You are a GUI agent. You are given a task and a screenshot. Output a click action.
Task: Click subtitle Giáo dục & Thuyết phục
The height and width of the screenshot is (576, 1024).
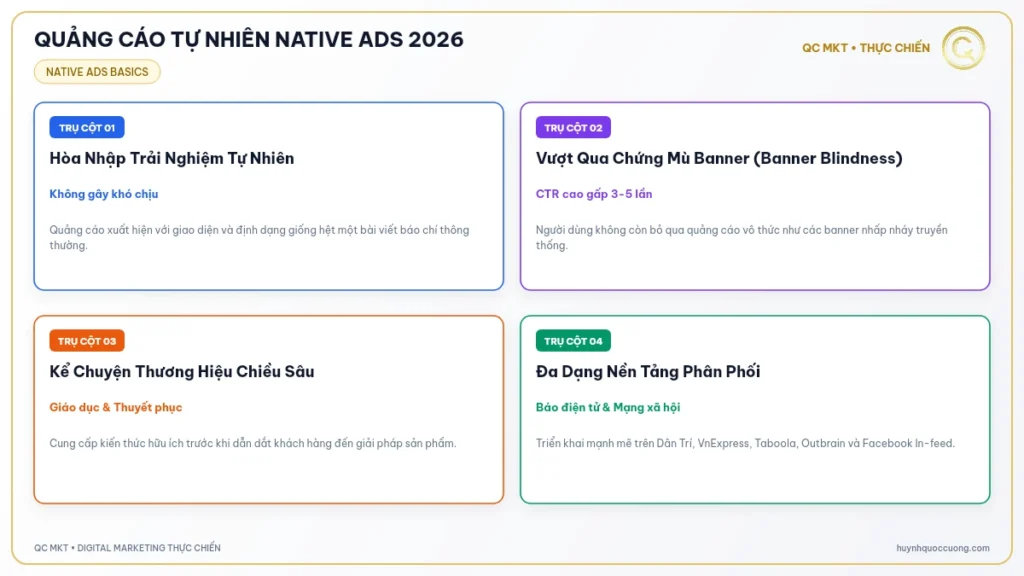click(x=116, y=408)
